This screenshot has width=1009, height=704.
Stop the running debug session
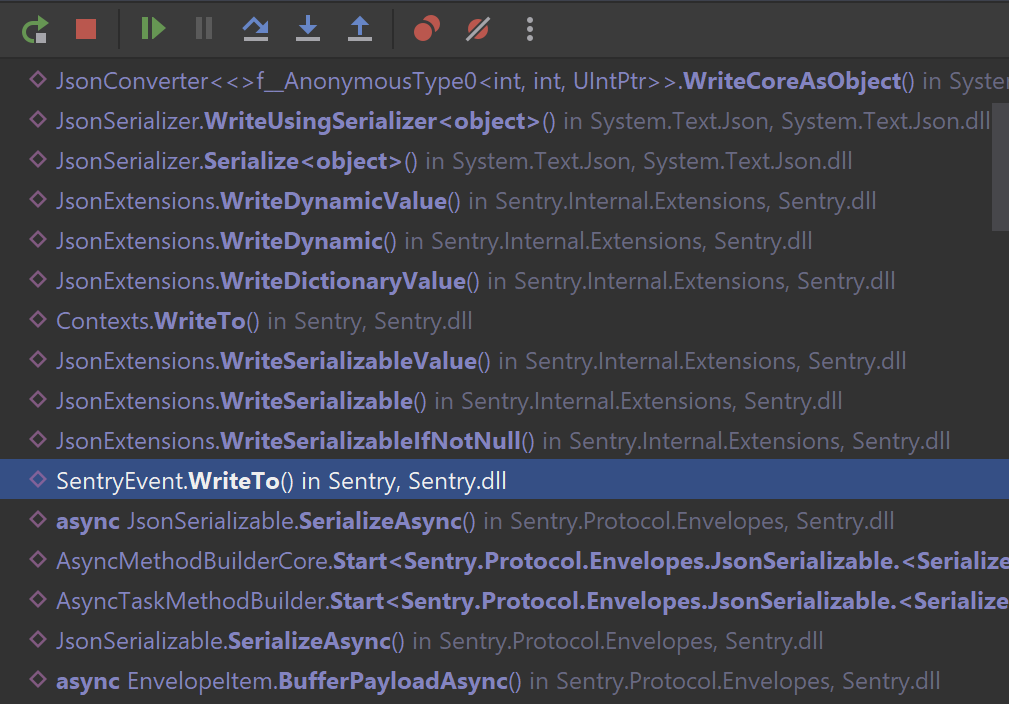(x=86, y=28)
